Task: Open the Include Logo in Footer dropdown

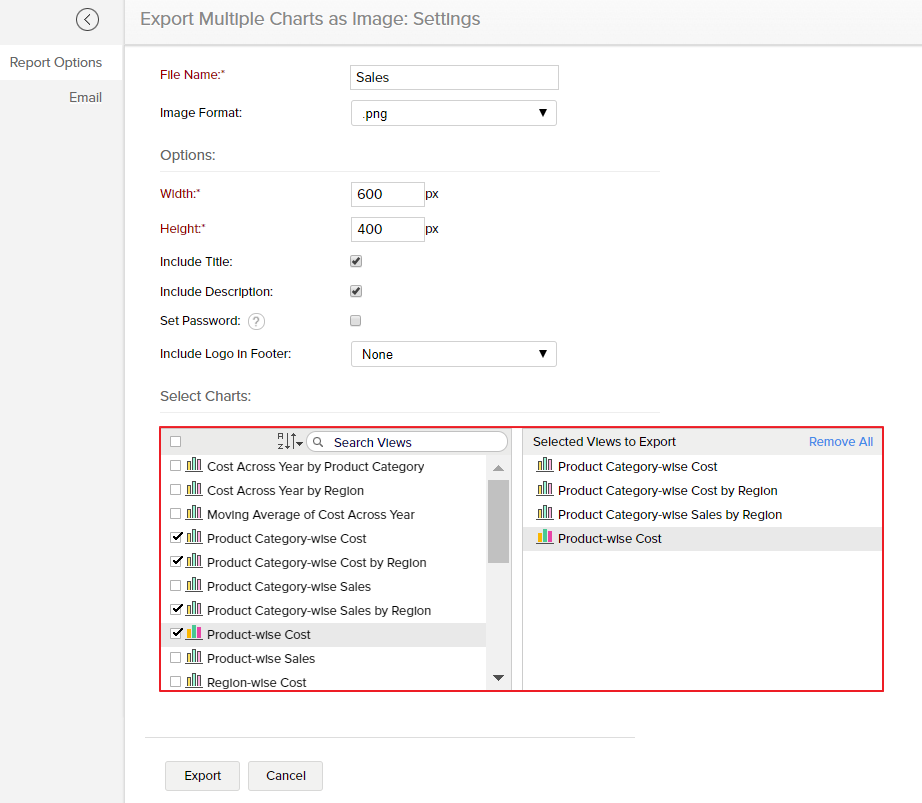Action: (x=453, y=354)
